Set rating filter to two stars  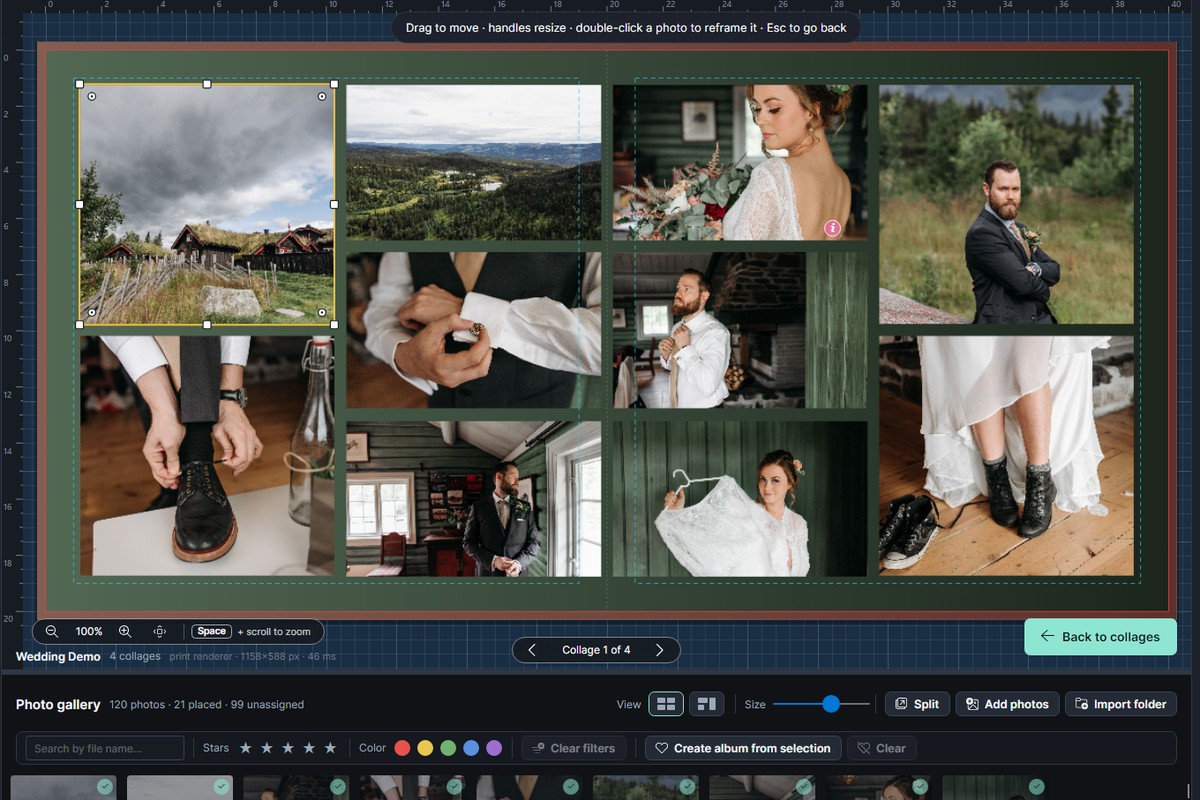point(267,748)
